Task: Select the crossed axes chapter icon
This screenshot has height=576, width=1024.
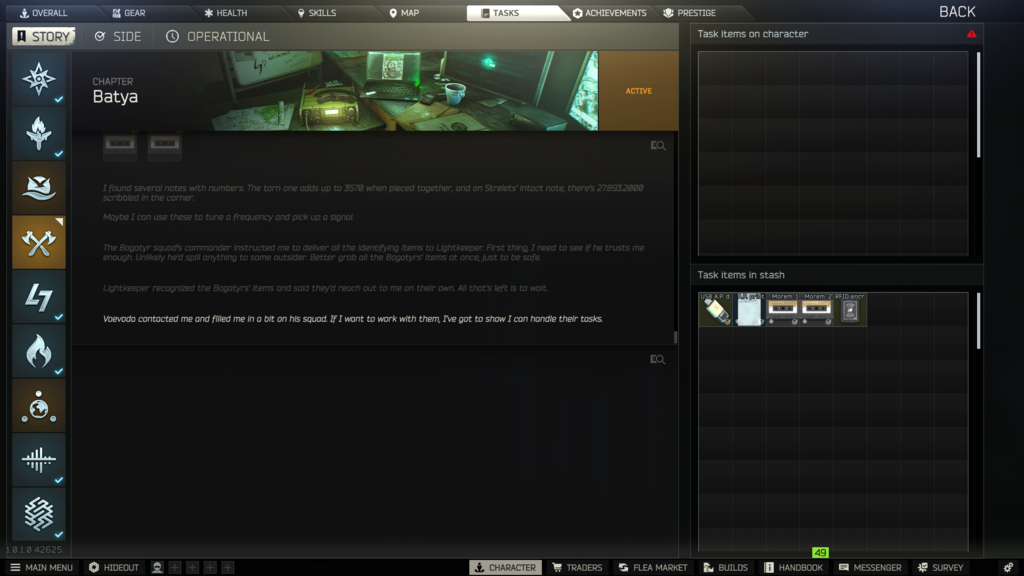Action: 39,242
